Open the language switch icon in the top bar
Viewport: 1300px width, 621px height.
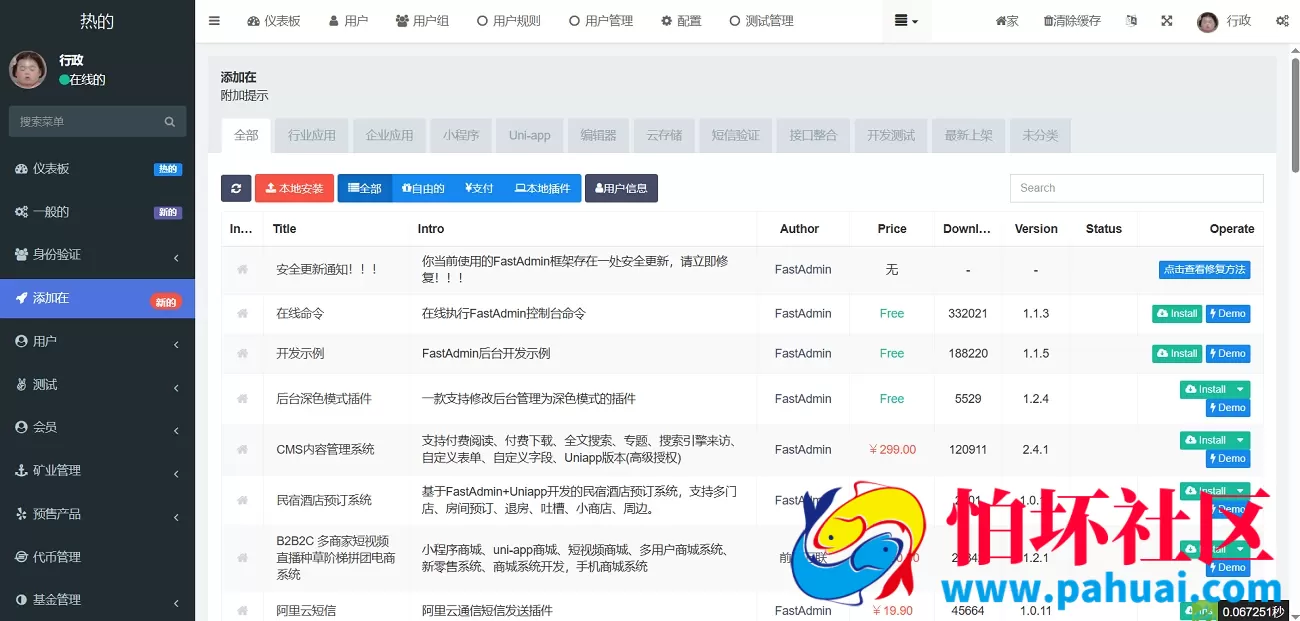1131,20
